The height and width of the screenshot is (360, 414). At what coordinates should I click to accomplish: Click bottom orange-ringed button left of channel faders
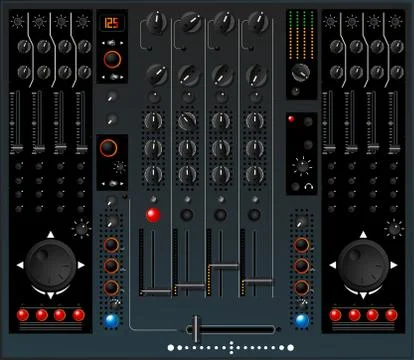click(x=111, y=288)
